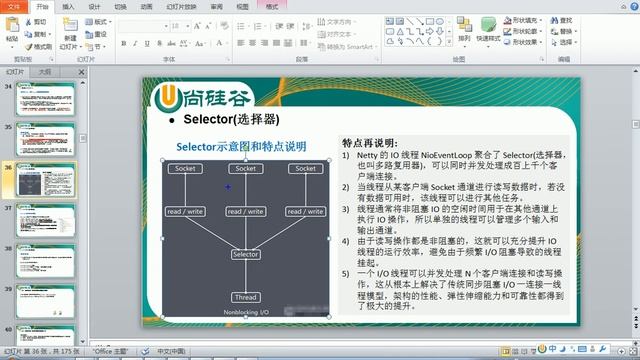Justify text in paragraph group
The width and height of the screenshot is (640, 360).
(x=276, y=43)
